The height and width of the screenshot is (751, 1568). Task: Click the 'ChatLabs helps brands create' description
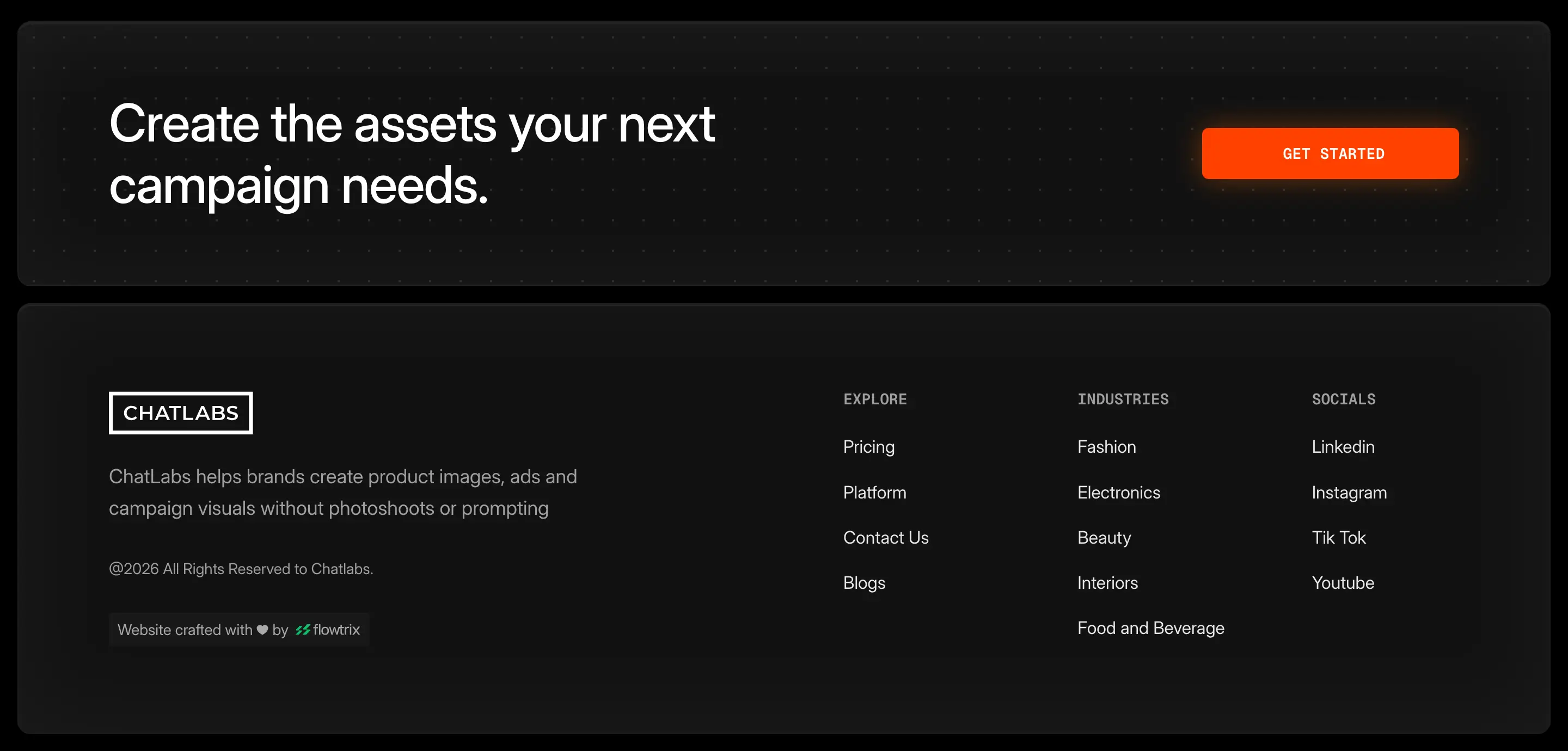tap(342, 493)
